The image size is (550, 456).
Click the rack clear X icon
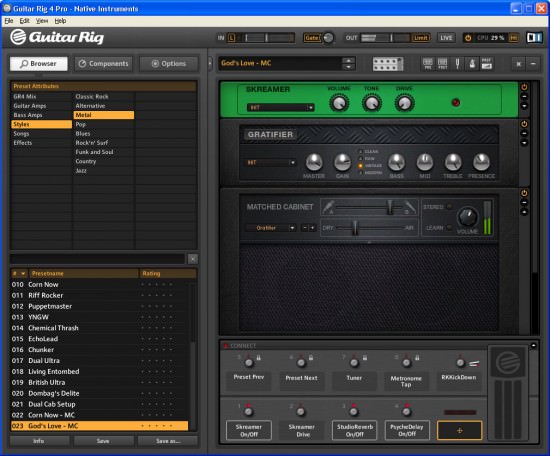[518, 64]
